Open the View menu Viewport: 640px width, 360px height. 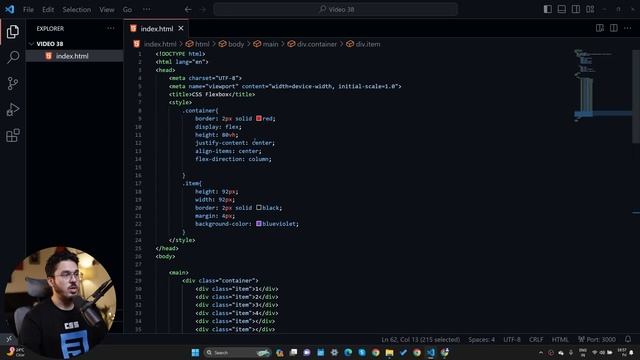(107, 9)
